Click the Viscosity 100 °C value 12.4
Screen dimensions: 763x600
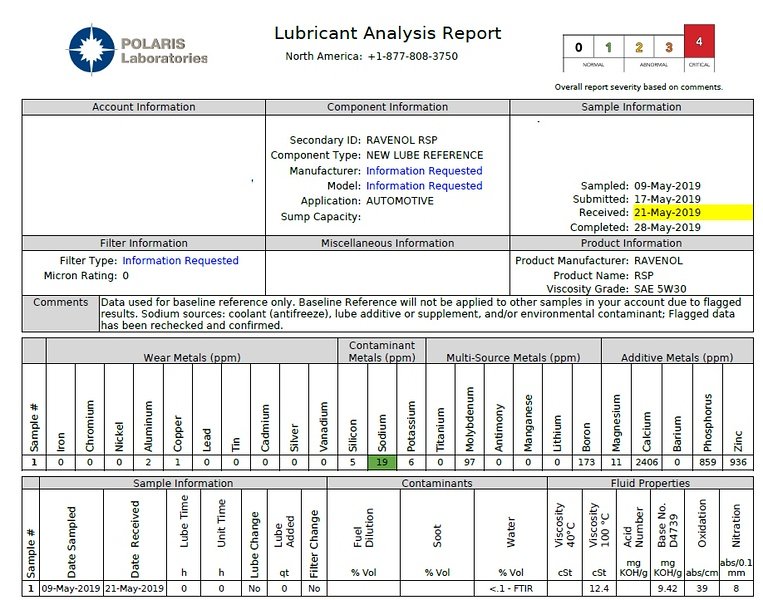pyautogui.click(x=599, y=588)
